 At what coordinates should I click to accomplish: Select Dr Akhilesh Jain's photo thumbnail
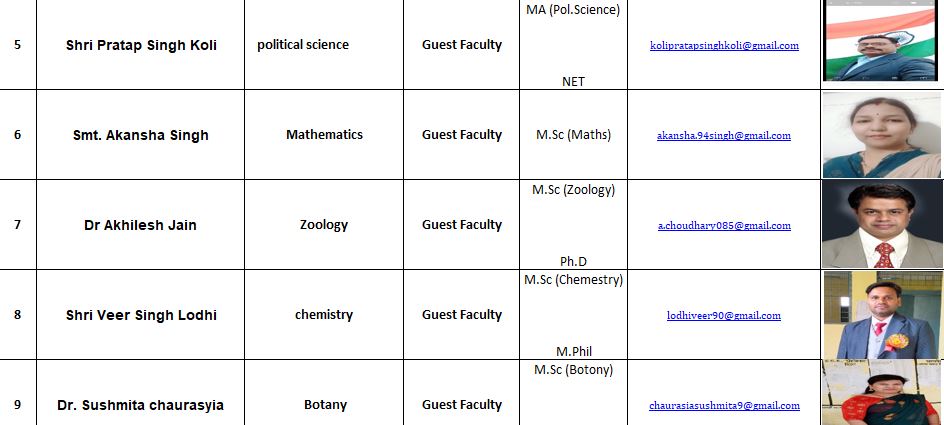tap(880, 225)
